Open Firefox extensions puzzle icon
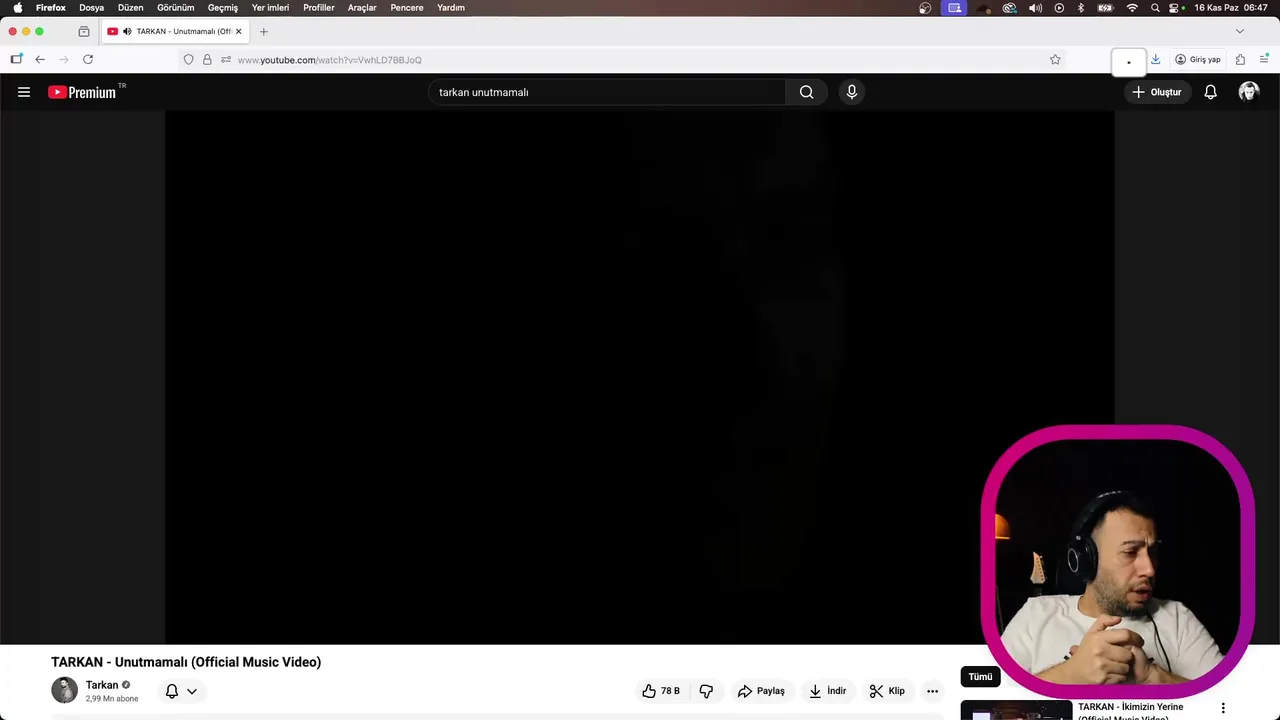This screenshot has width=1280, height=720. tap(1240, 60)
